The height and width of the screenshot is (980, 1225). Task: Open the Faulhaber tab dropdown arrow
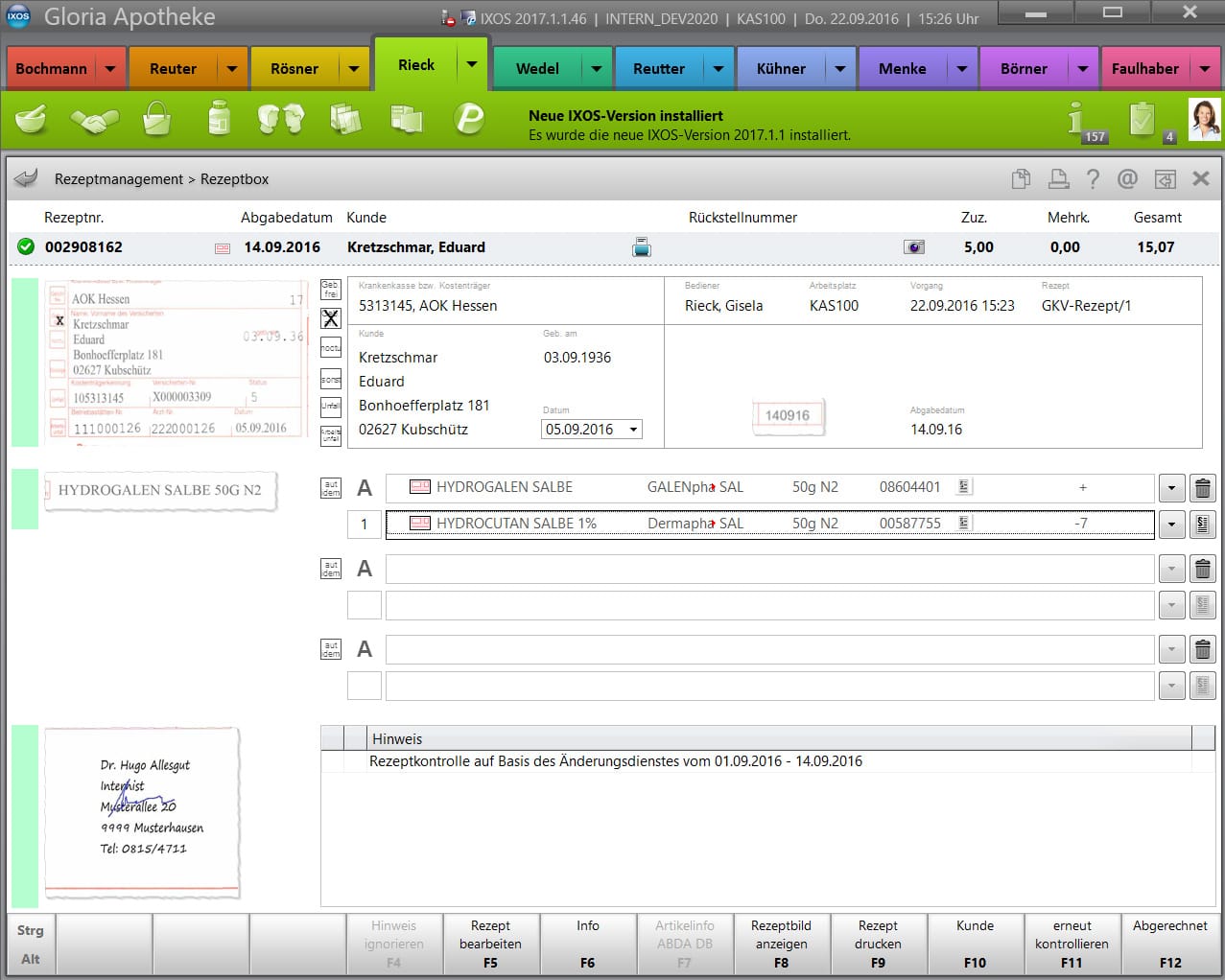click(1205, 69)
